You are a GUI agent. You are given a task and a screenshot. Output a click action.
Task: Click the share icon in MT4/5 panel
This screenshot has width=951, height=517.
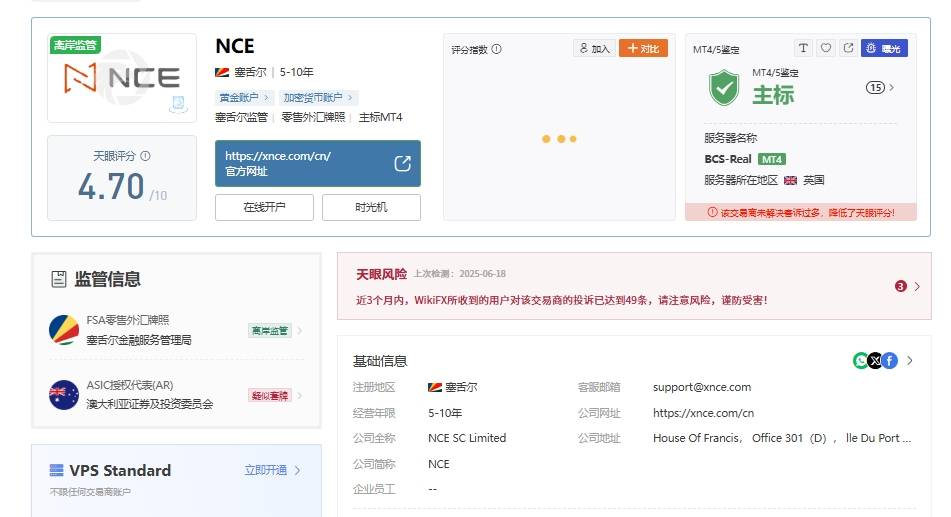(x=849, y=48)
